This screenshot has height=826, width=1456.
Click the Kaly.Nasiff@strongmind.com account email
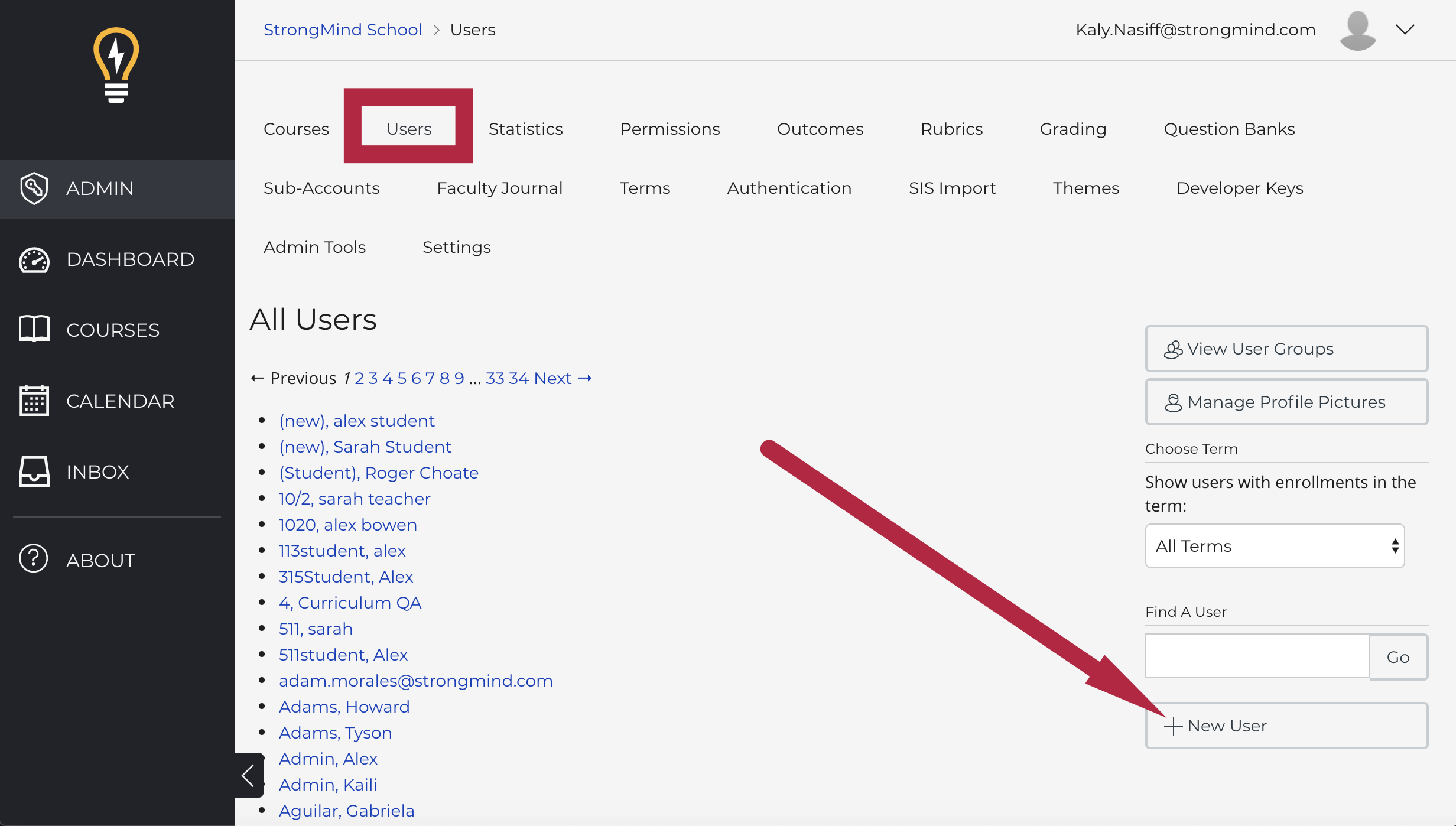coord(1195,30)
